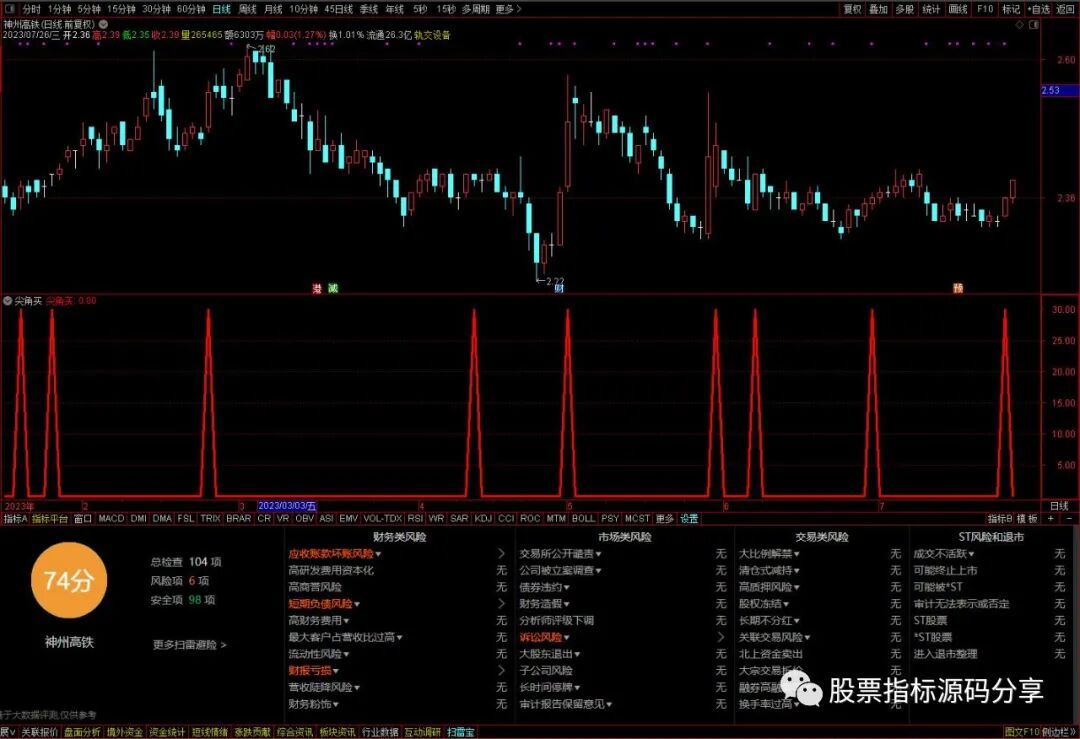Viewport: 1080px width, 739px height.
Task: Click the small panel icon before 分时
Action: pyautogui.click(x=12, y=9)
